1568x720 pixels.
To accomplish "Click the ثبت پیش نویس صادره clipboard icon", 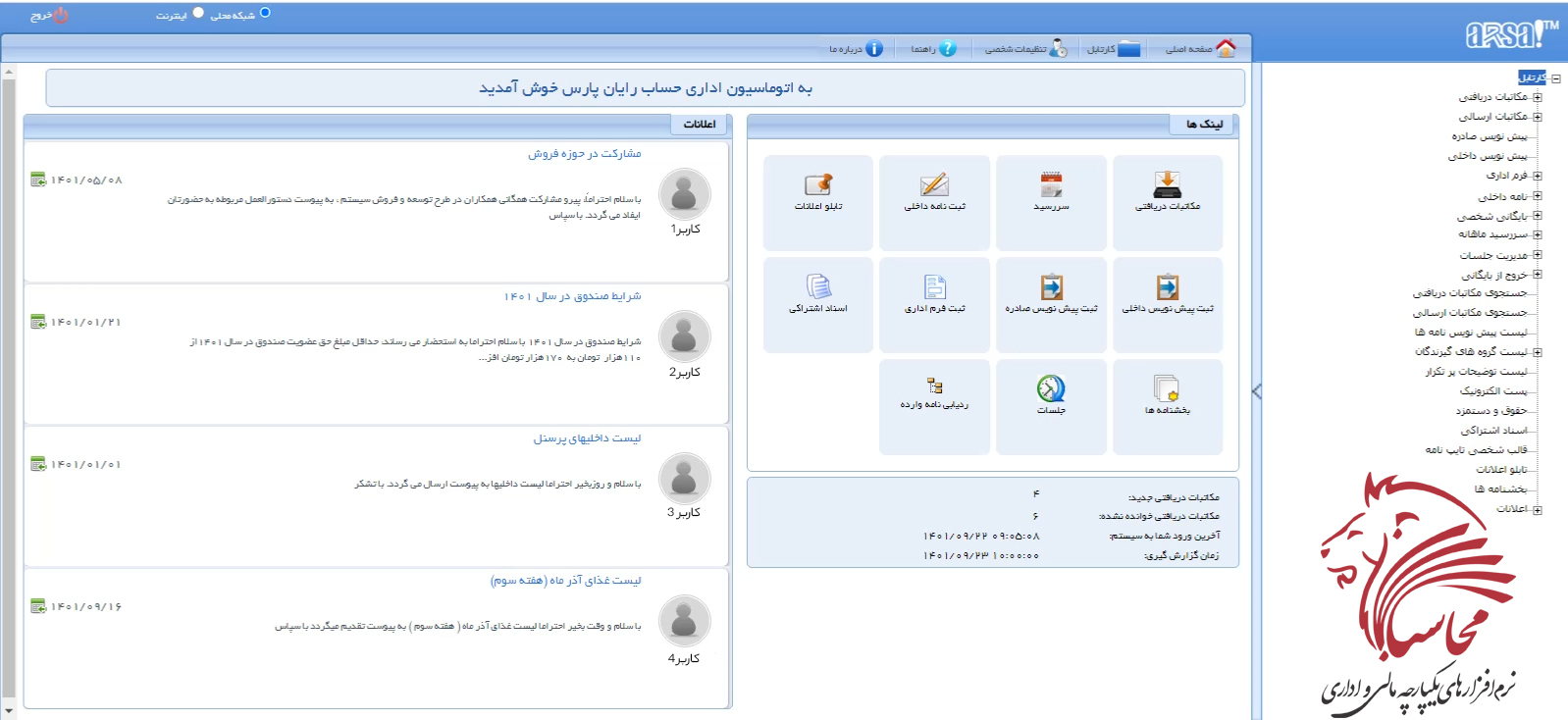I will coord(1051,286).
